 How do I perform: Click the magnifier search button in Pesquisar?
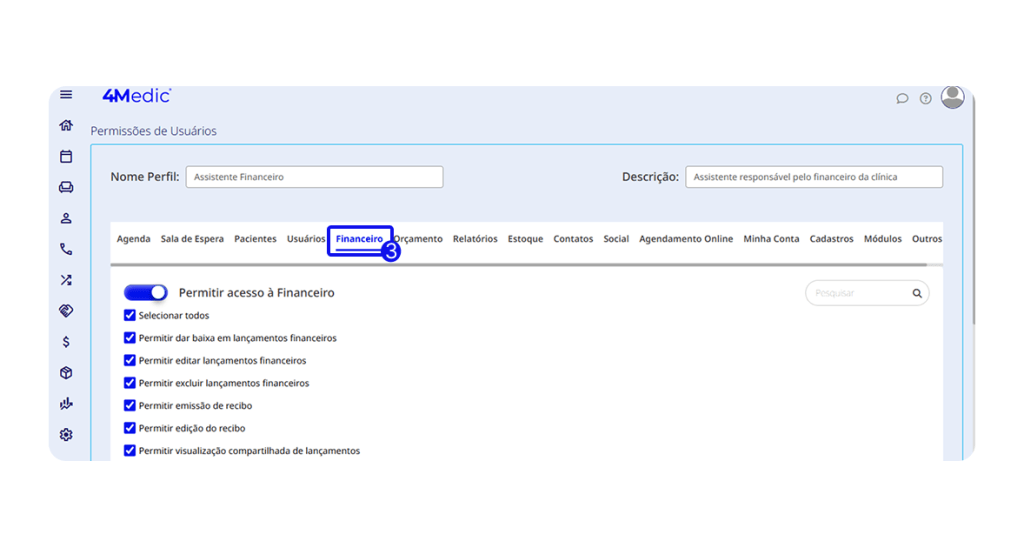[917, 294]
